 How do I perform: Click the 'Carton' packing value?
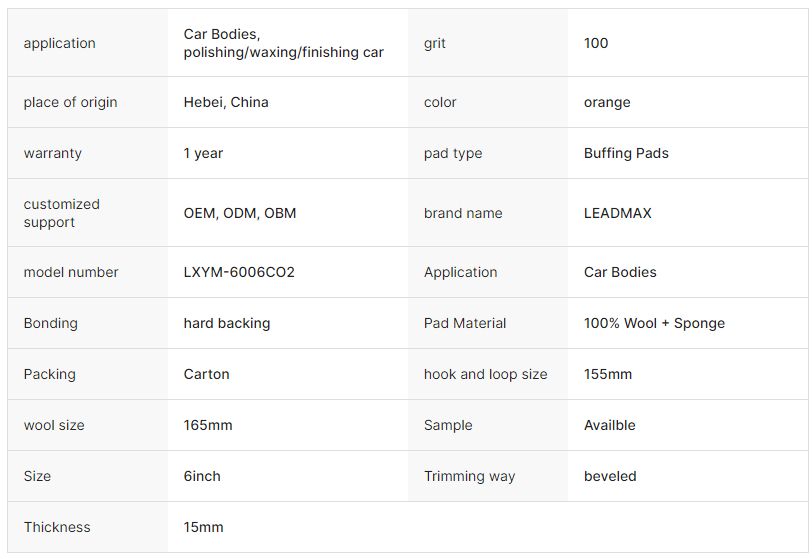coord(206,374)
